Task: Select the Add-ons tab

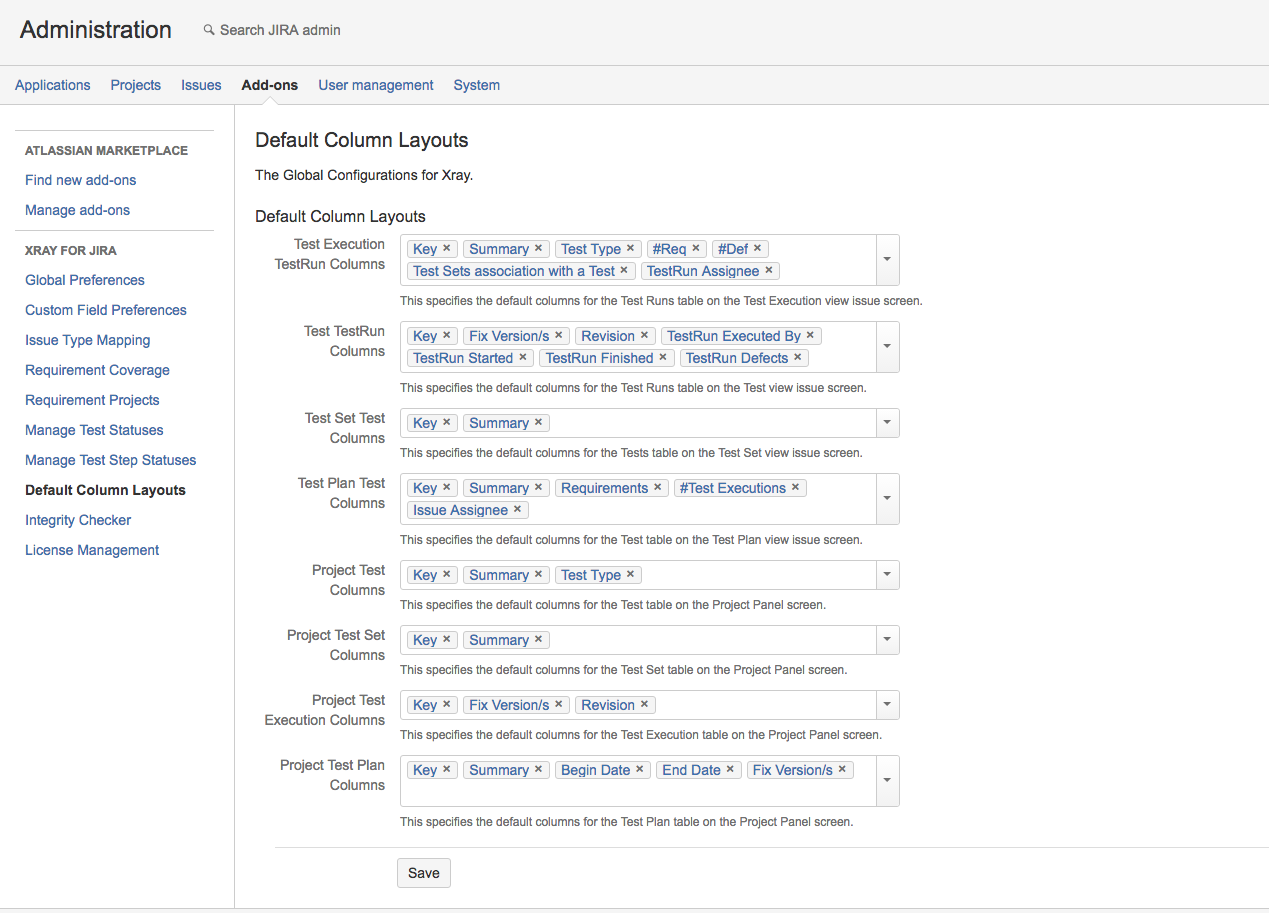Action: (270, 85)
